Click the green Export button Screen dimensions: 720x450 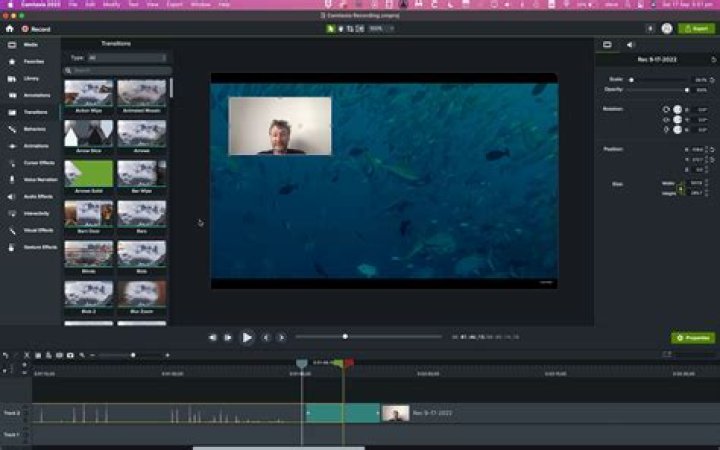[697, 28]
